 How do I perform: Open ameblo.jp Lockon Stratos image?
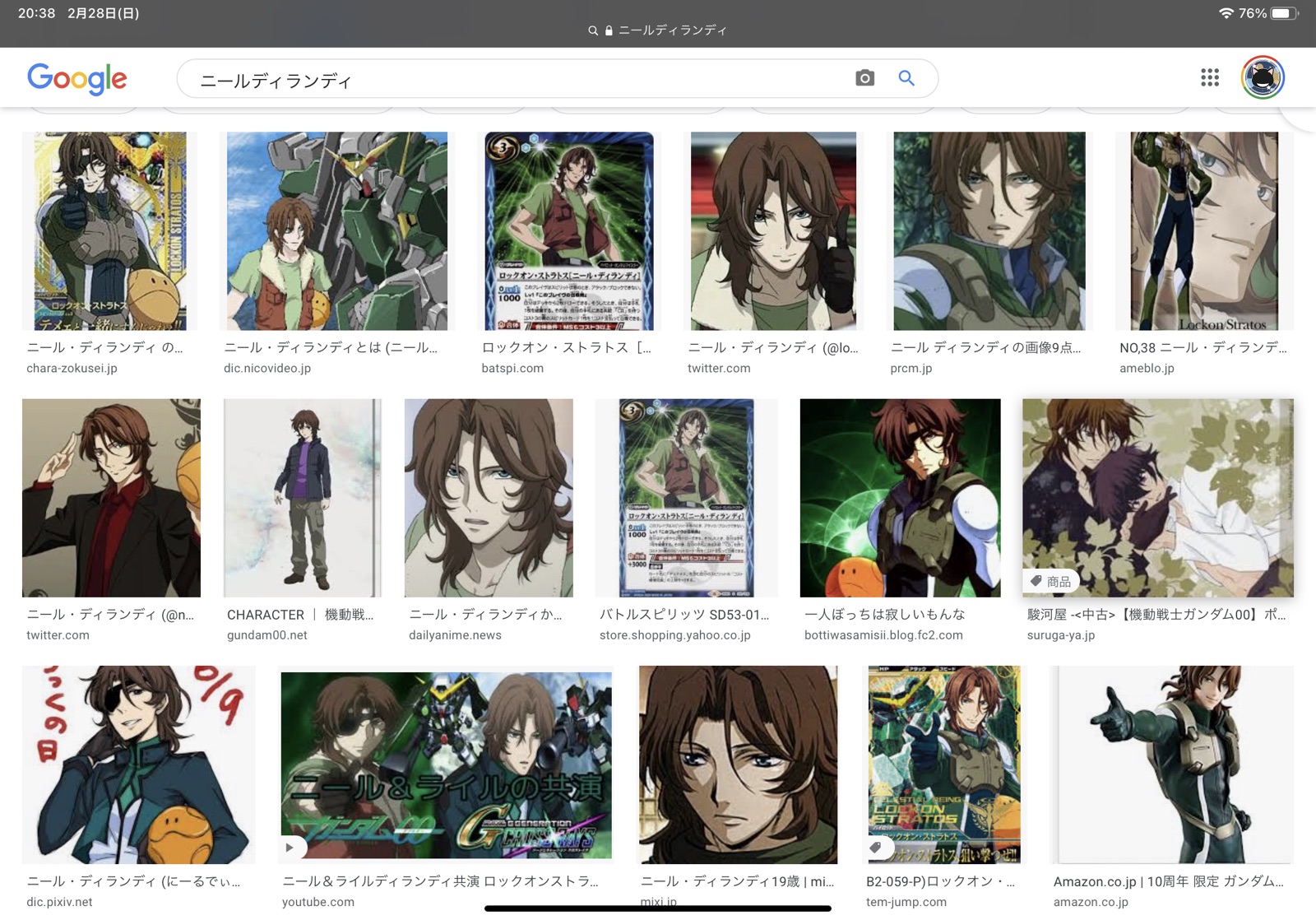coord(1204,231)
